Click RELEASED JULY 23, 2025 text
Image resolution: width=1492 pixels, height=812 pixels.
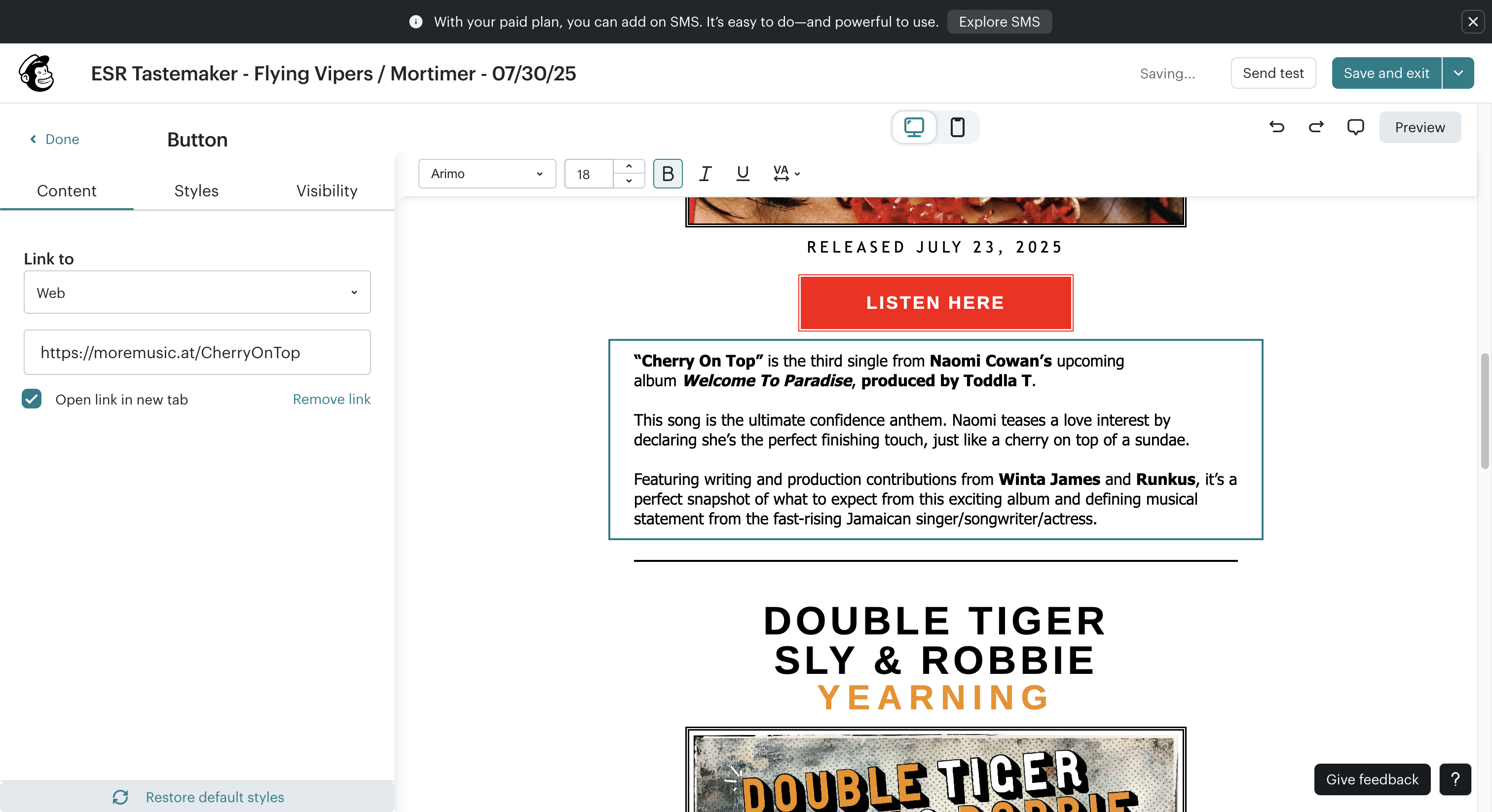[935, 247]
